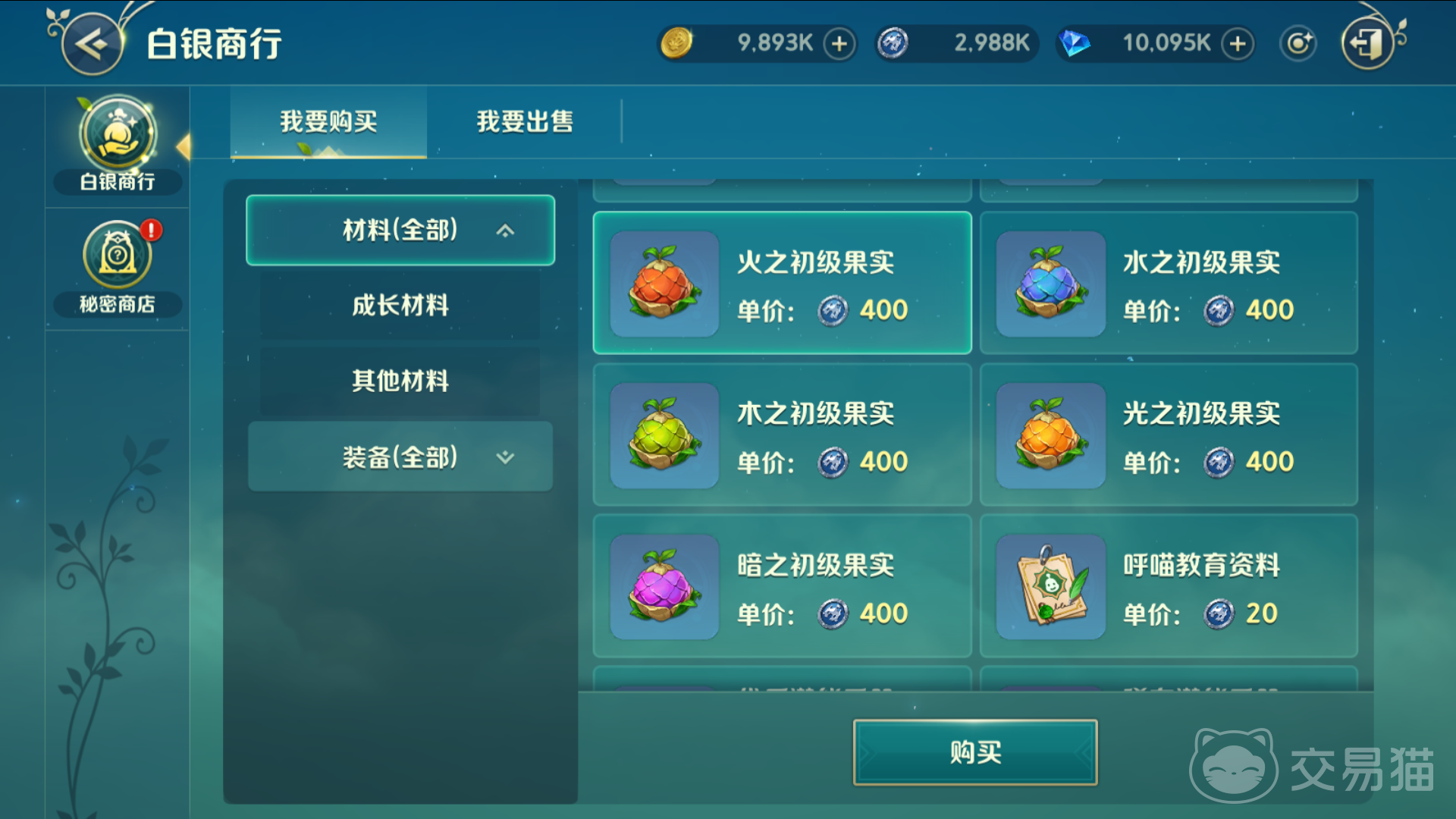Screen dimensions: 1456x819
Task: Select the 水之初级果实 item
Action: pyautogui.click(x=1169, y=283)
